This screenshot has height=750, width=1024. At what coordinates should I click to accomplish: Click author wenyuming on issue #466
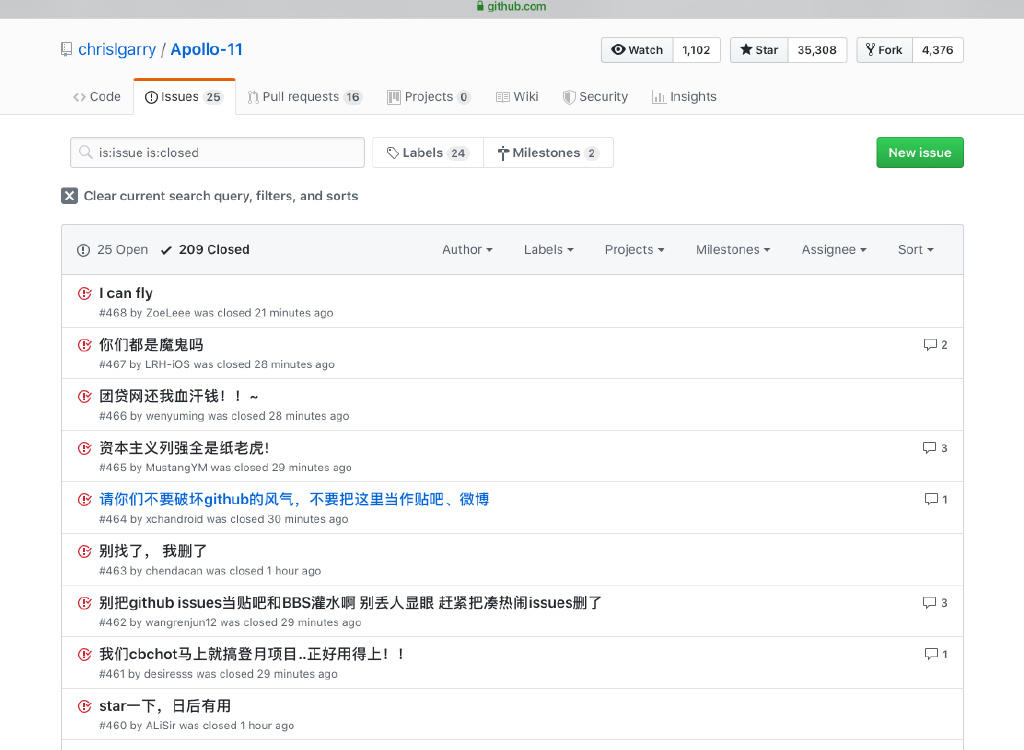(175, 416)
